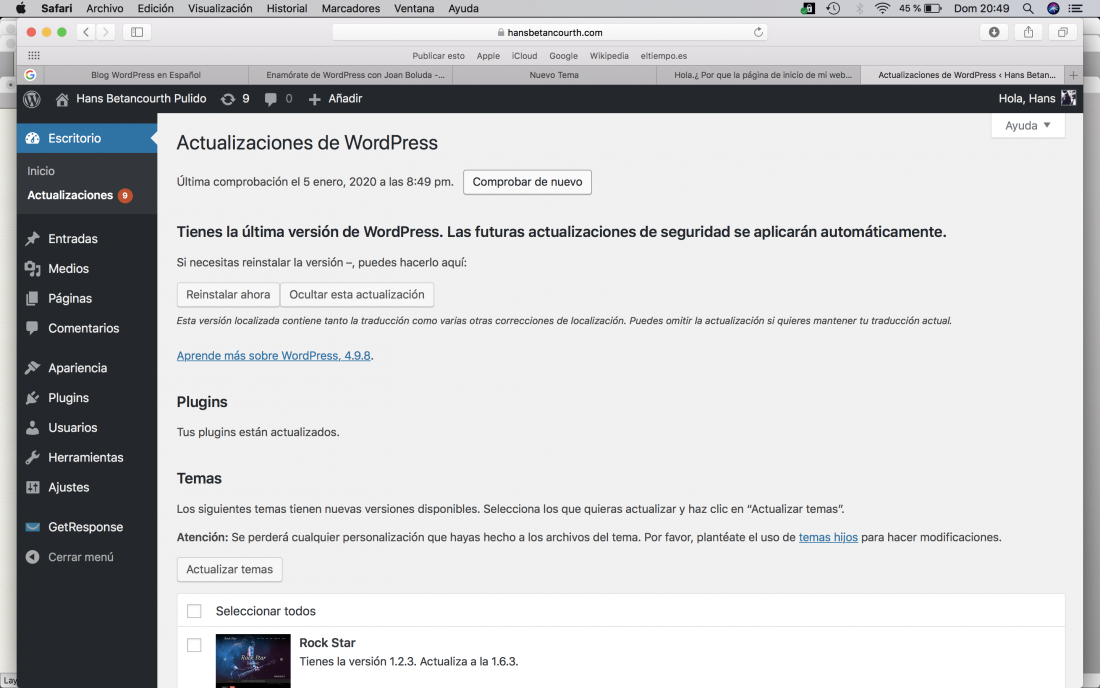Screen dimensions: 1100x688
Task: Click user avatar next to Hola, Hans
Action: tap(1068, 98)
